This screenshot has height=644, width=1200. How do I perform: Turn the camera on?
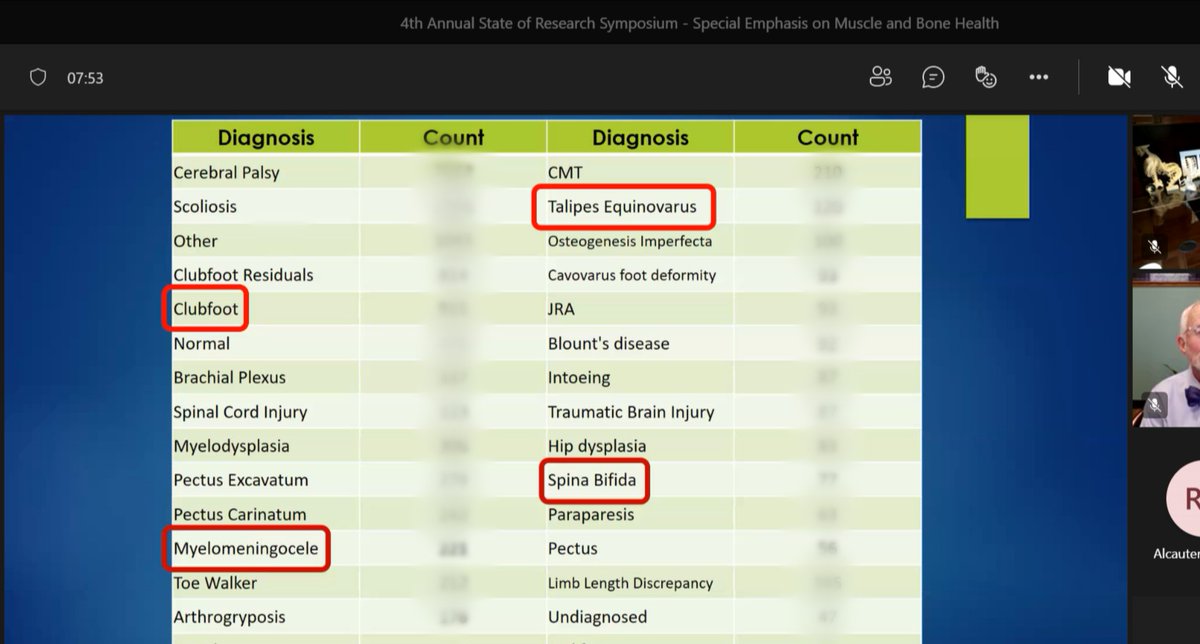coord(1119,77)
